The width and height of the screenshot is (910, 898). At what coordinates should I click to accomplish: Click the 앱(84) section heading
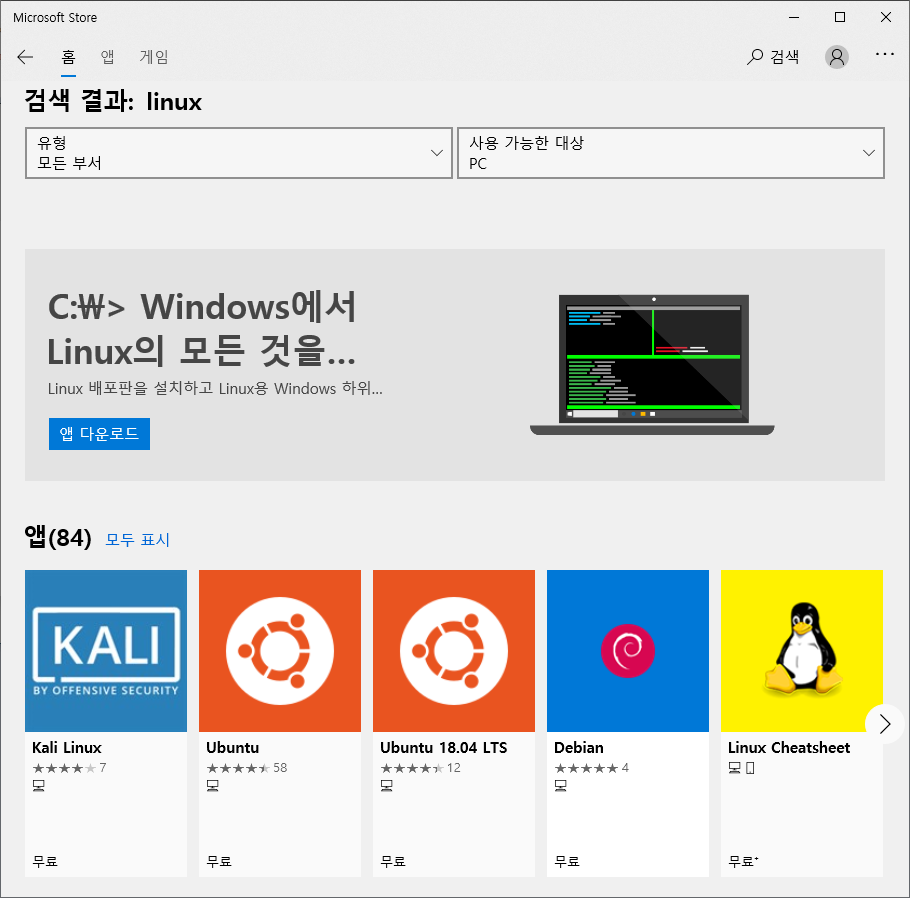(x=58, y=538)
